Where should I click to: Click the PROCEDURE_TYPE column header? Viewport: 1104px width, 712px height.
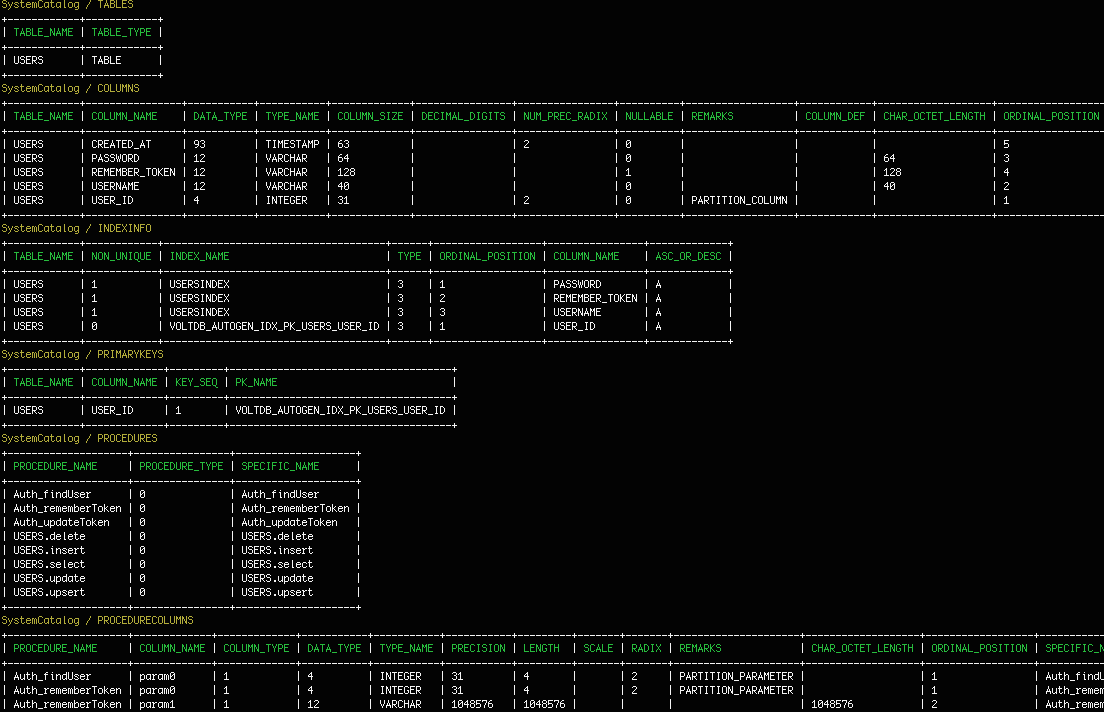tap(181, 466)
